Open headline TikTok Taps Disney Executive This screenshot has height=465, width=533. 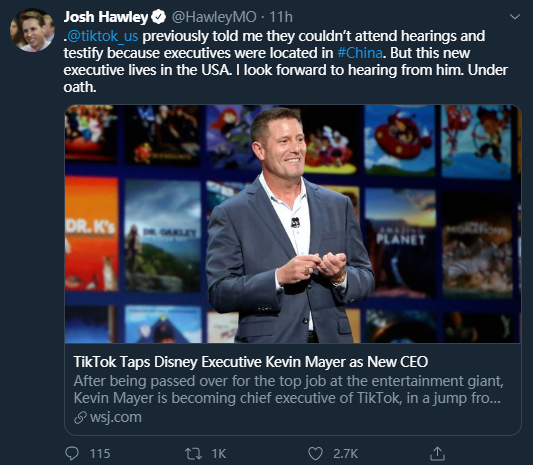tap(251, 362)
